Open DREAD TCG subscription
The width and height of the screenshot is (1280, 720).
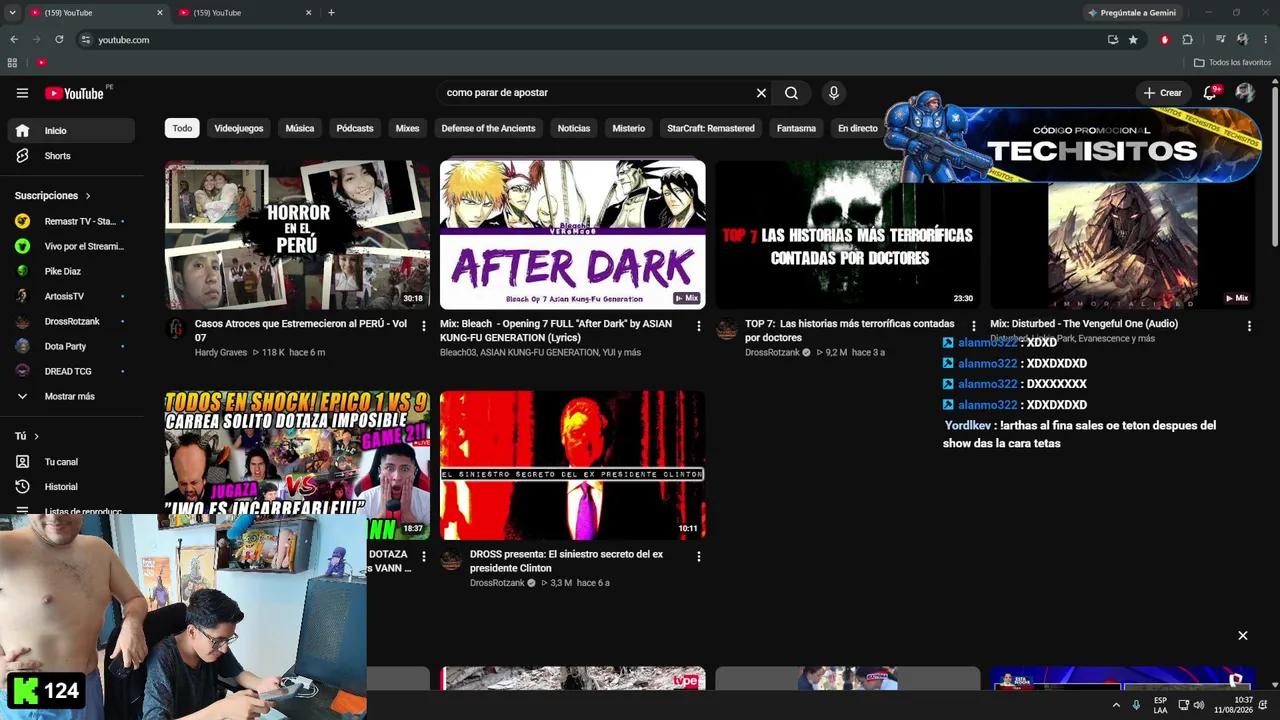[x=71, y=371]
